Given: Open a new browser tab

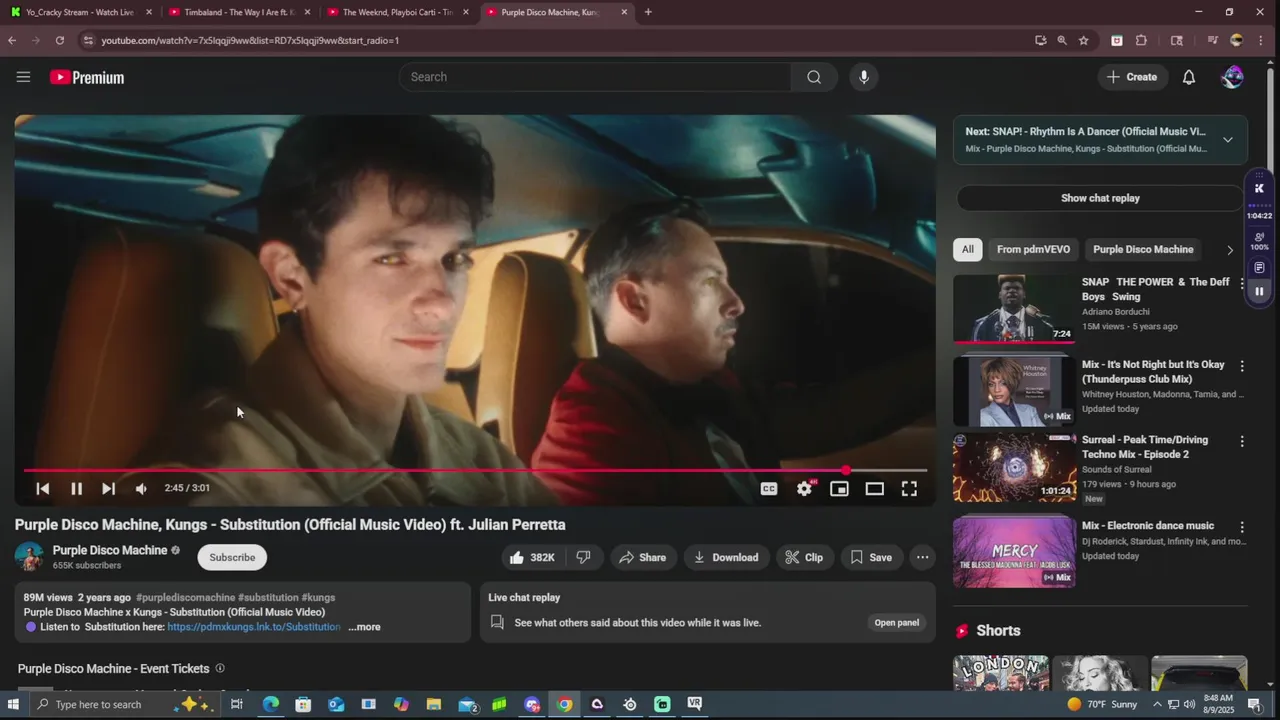Looking at the screenshot, I should pyautogui.click(x=648, y=12).
